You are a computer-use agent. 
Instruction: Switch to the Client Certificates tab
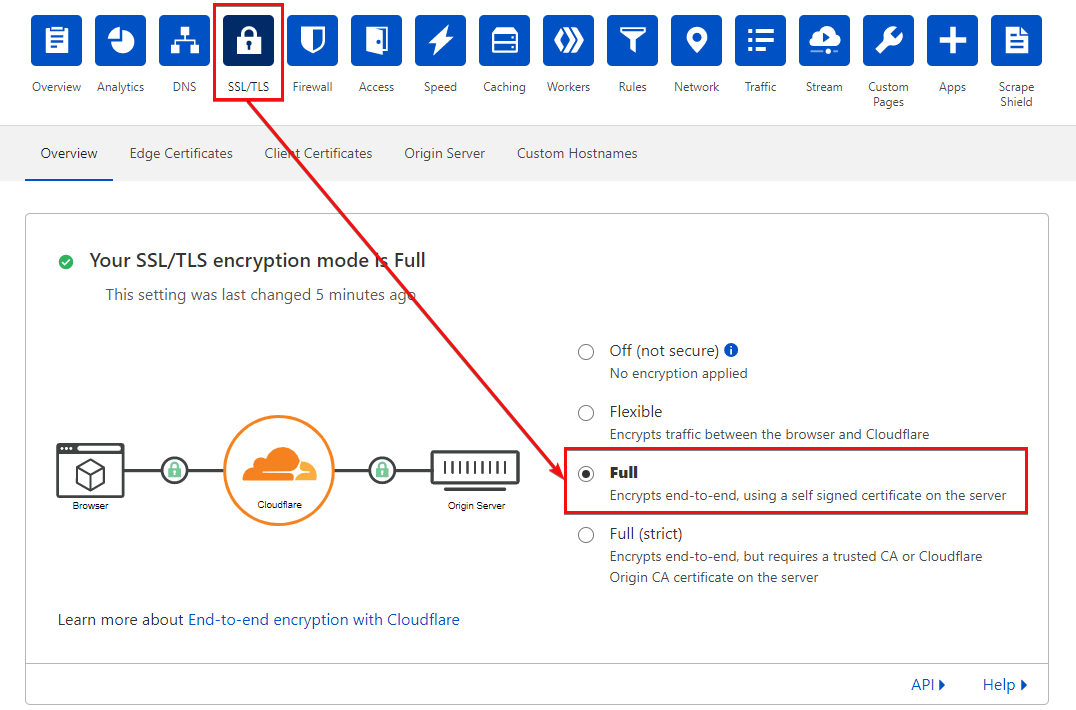[318, 154]
